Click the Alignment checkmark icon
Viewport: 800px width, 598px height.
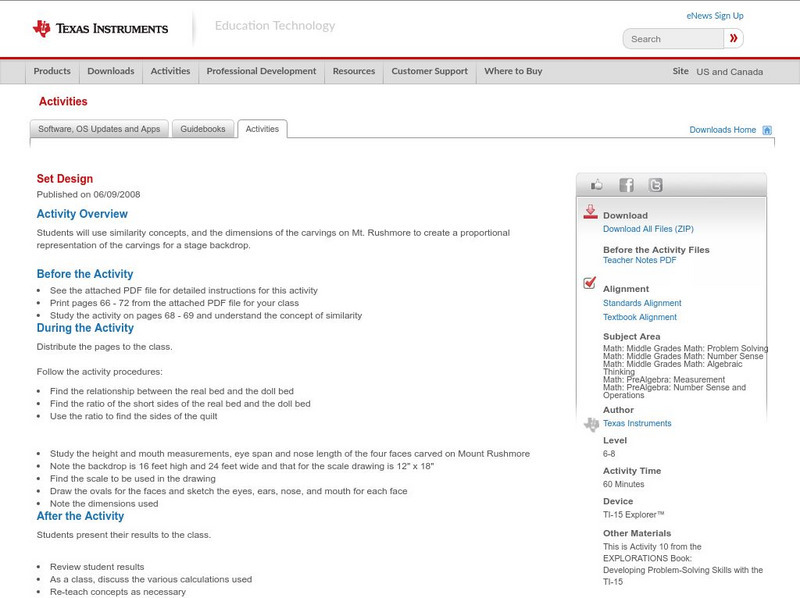pyautogui.click(x=589, y=282)
